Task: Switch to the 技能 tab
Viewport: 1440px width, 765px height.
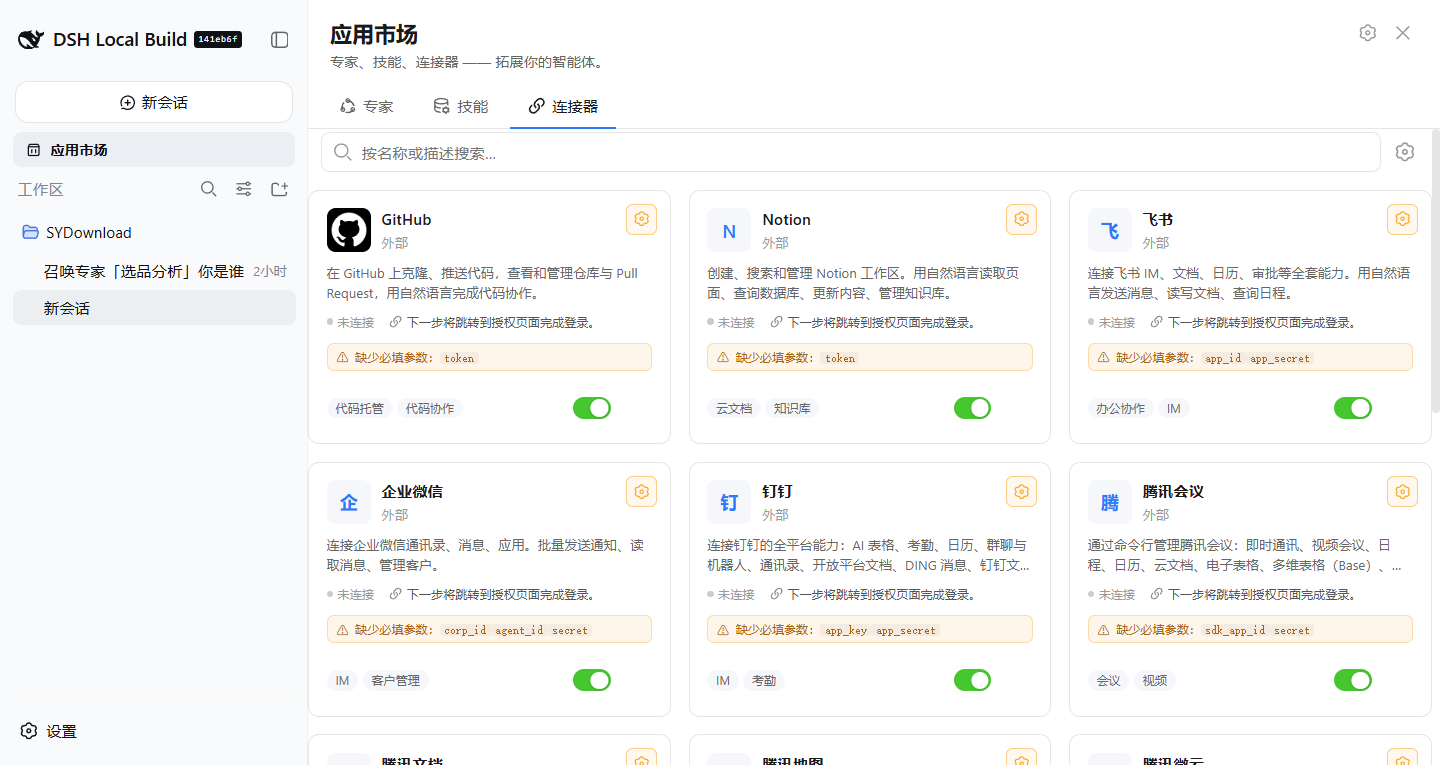Action: [x=461, y=106]
